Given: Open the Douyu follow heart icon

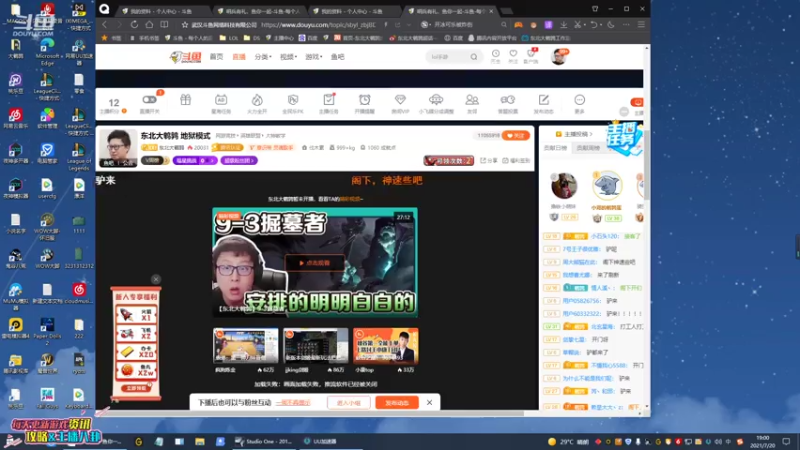Looking at the screenshot, I should point(513,56).
